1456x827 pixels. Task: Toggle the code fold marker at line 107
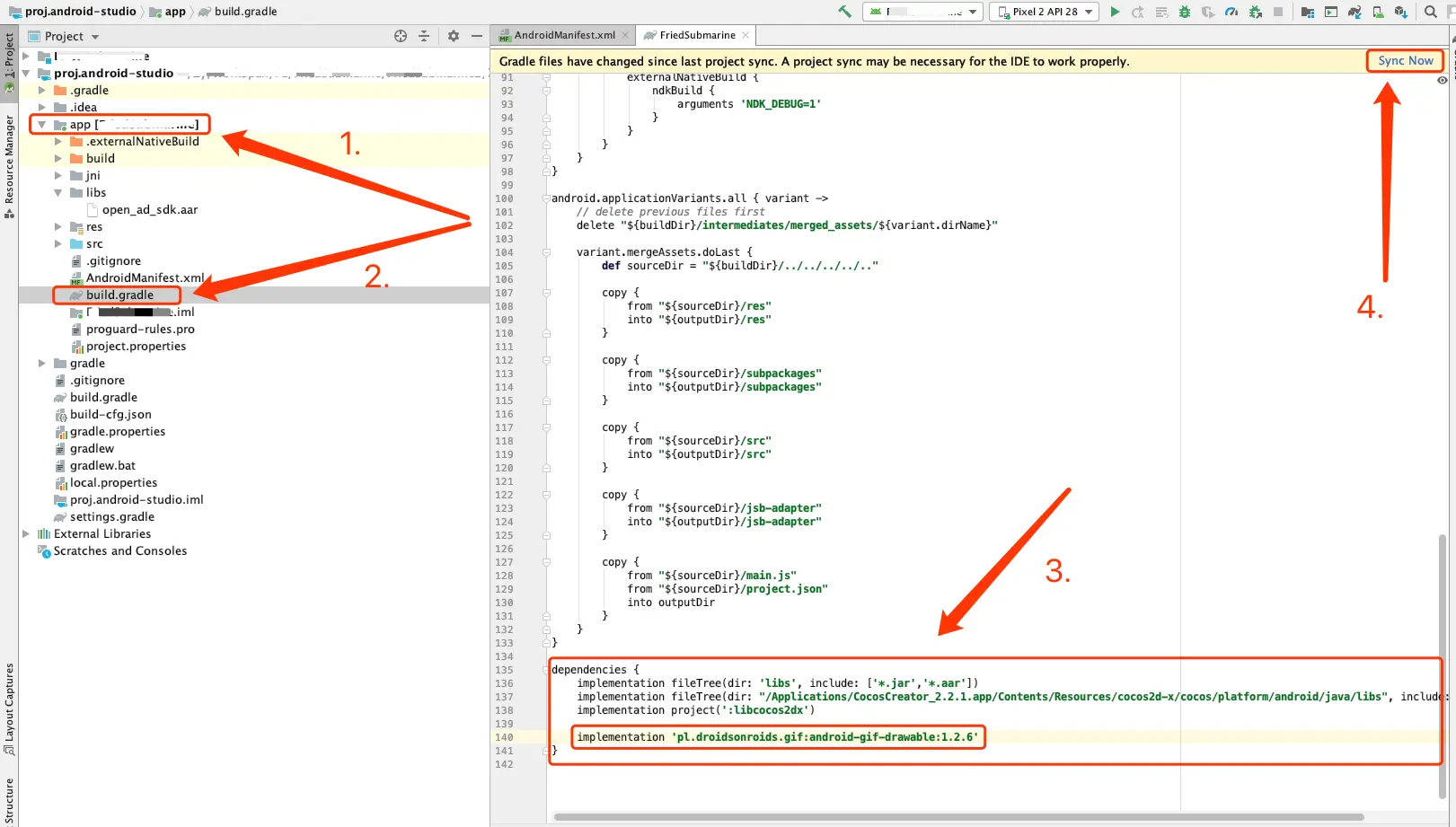point(546,293)
